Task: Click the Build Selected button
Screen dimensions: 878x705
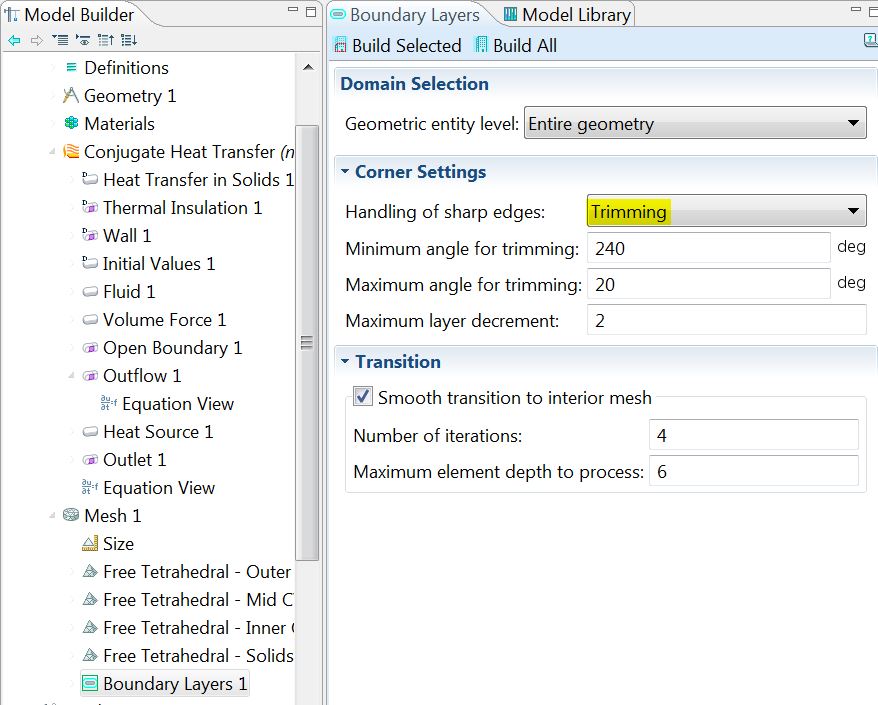Action: click(x=396, y=46)
